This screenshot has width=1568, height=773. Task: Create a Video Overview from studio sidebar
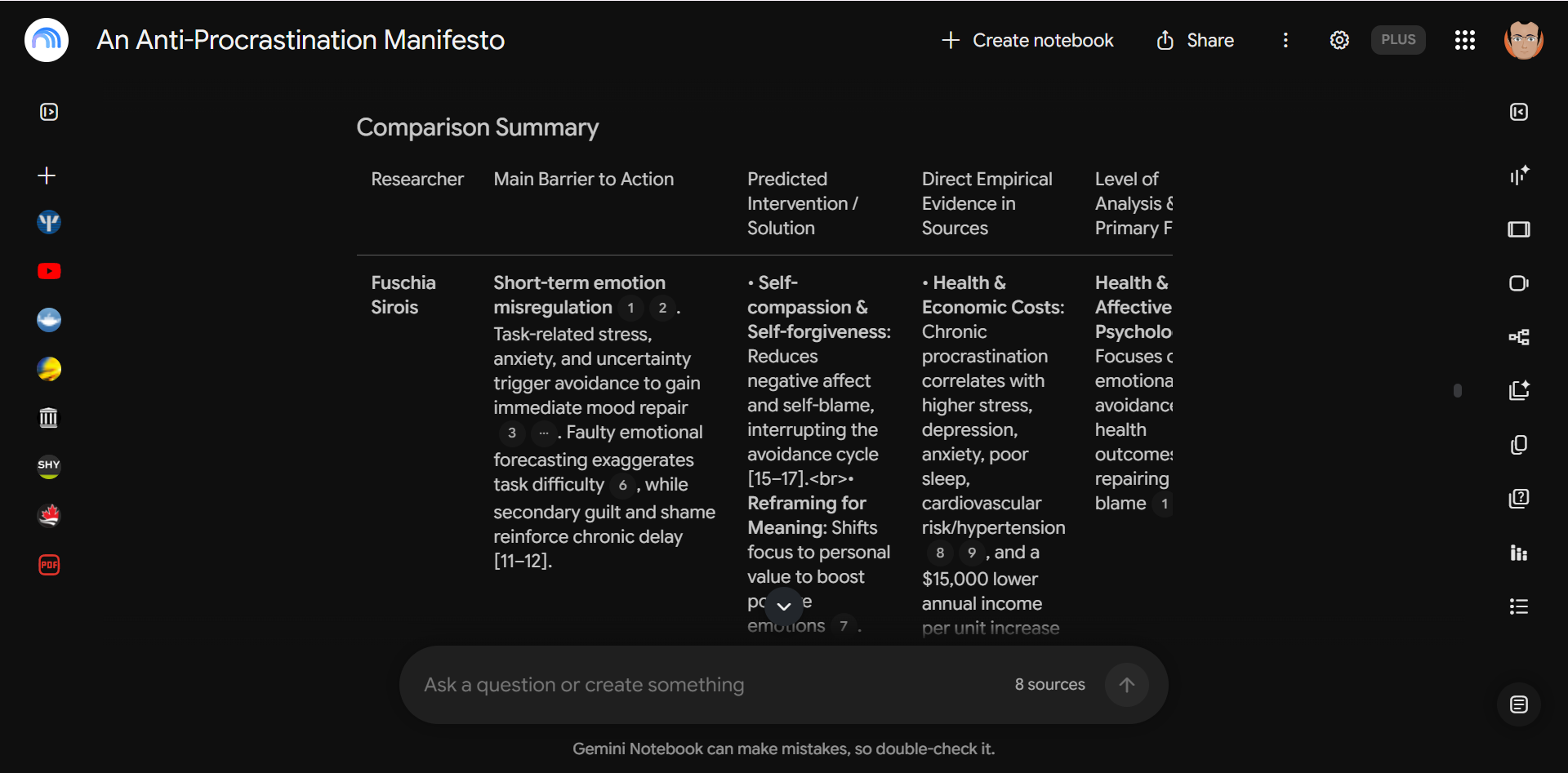coord(1519,283)
